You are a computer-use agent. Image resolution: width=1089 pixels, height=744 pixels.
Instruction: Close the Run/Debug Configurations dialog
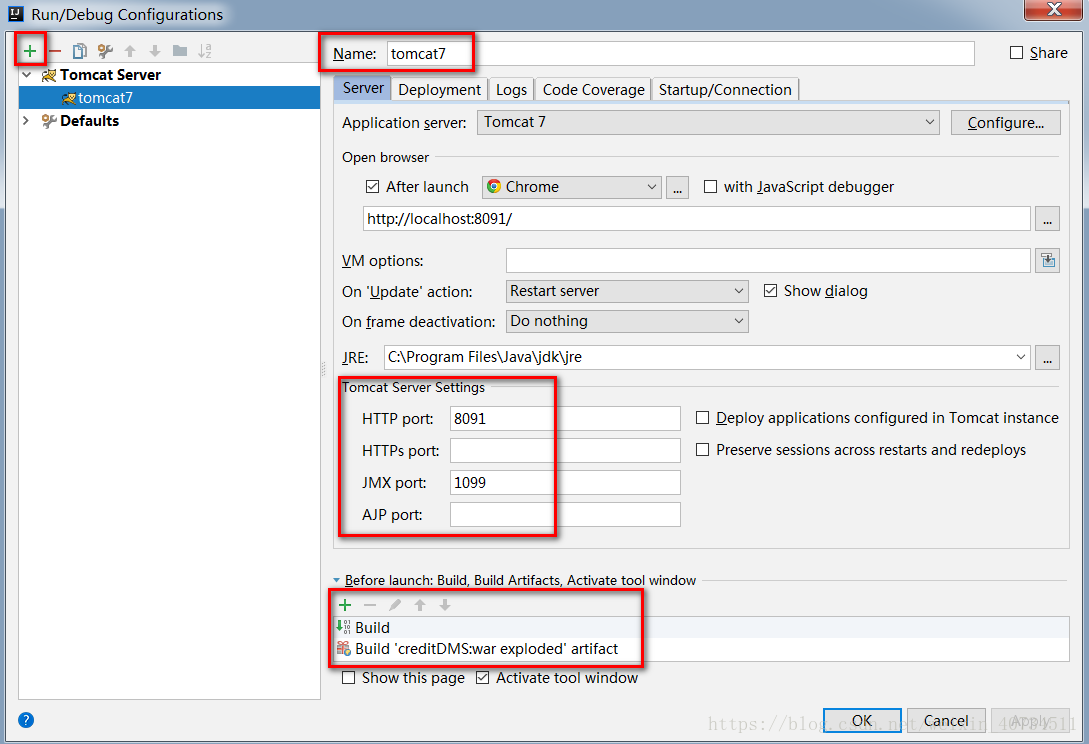click(1054, 9)
